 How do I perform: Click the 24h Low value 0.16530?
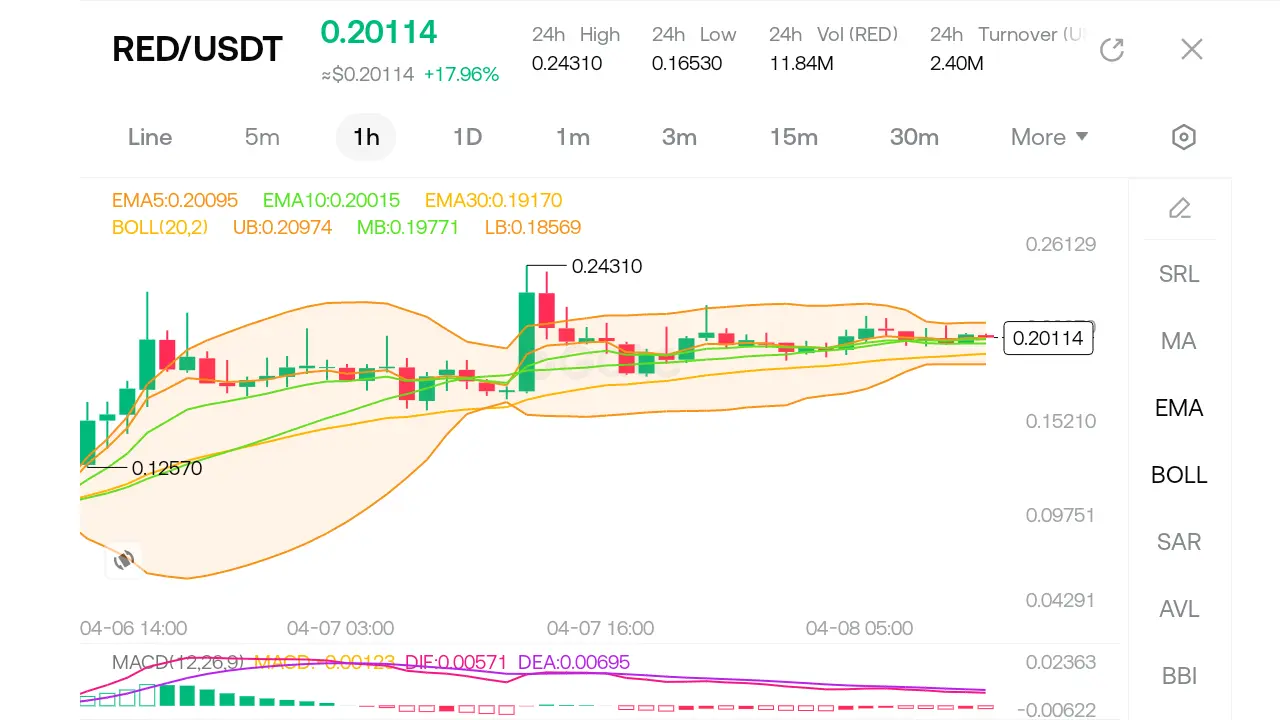click(x=687, y=63)
